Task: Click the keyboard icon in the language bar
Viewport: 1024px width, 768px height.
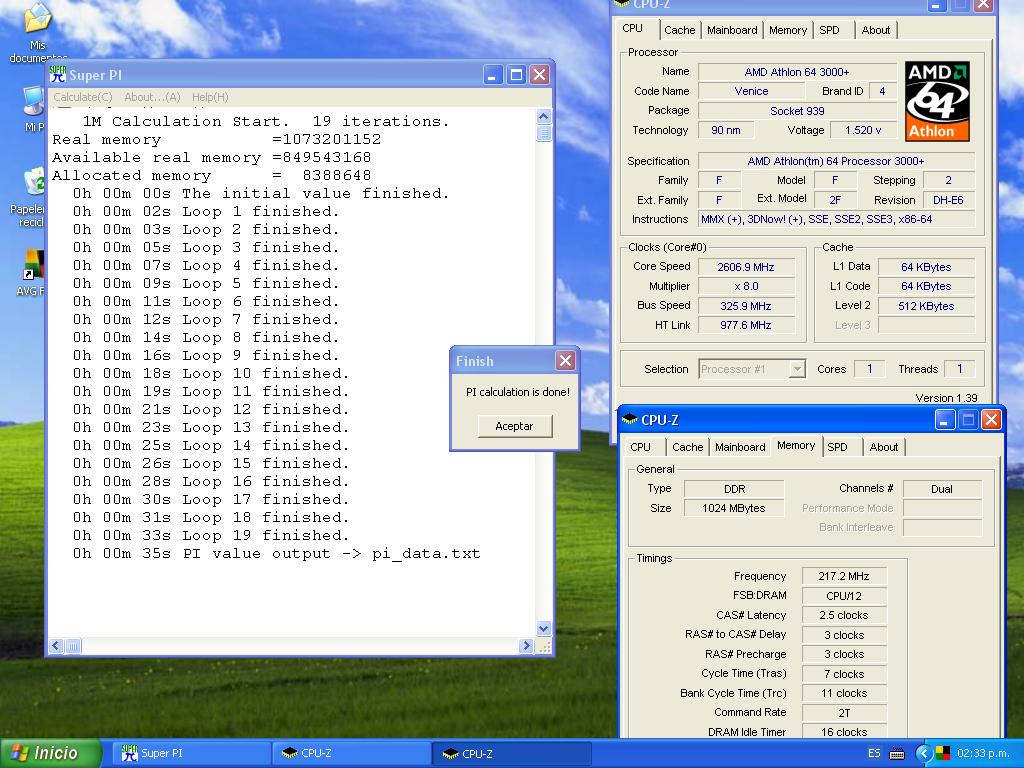Action: tap(897, 753)
